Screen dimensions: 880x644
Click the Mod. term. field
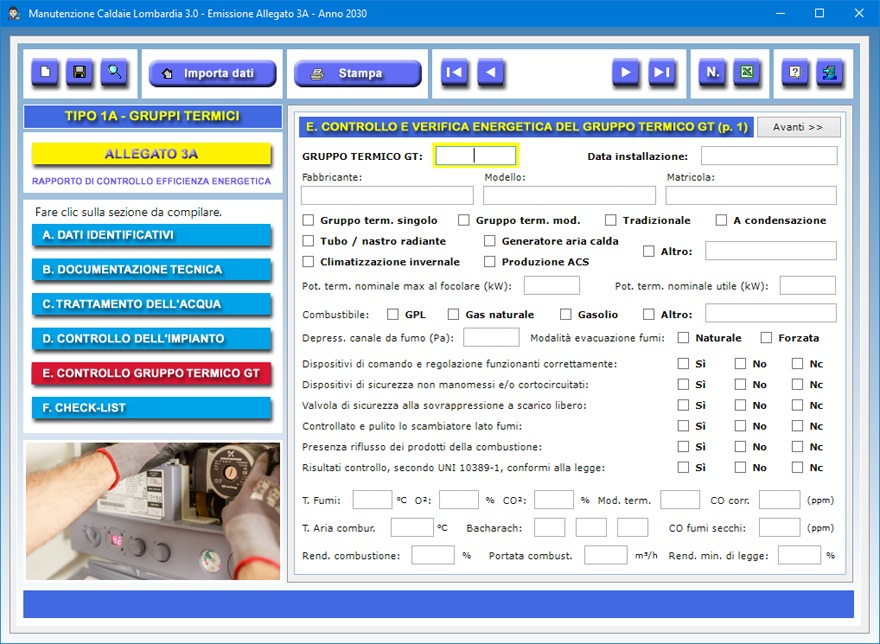680,500
